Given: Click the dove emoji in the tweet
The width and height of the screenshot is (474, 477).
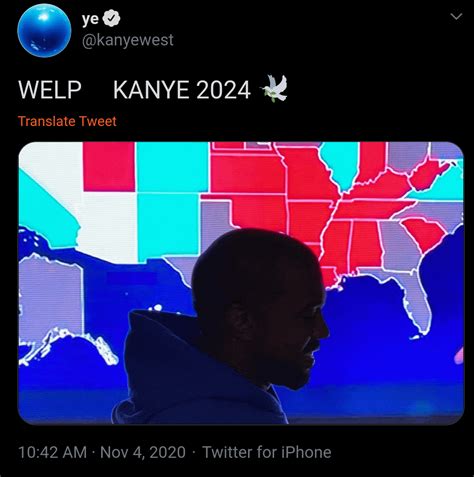Looking at the screenshot, I should pyautogui.click(x=275, y=88).
